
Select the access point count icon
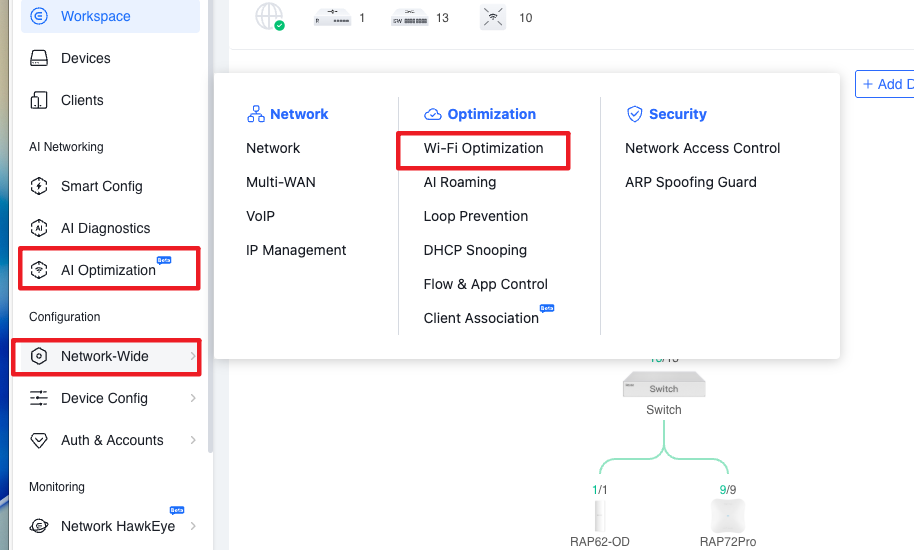click(x=493, y=17)
